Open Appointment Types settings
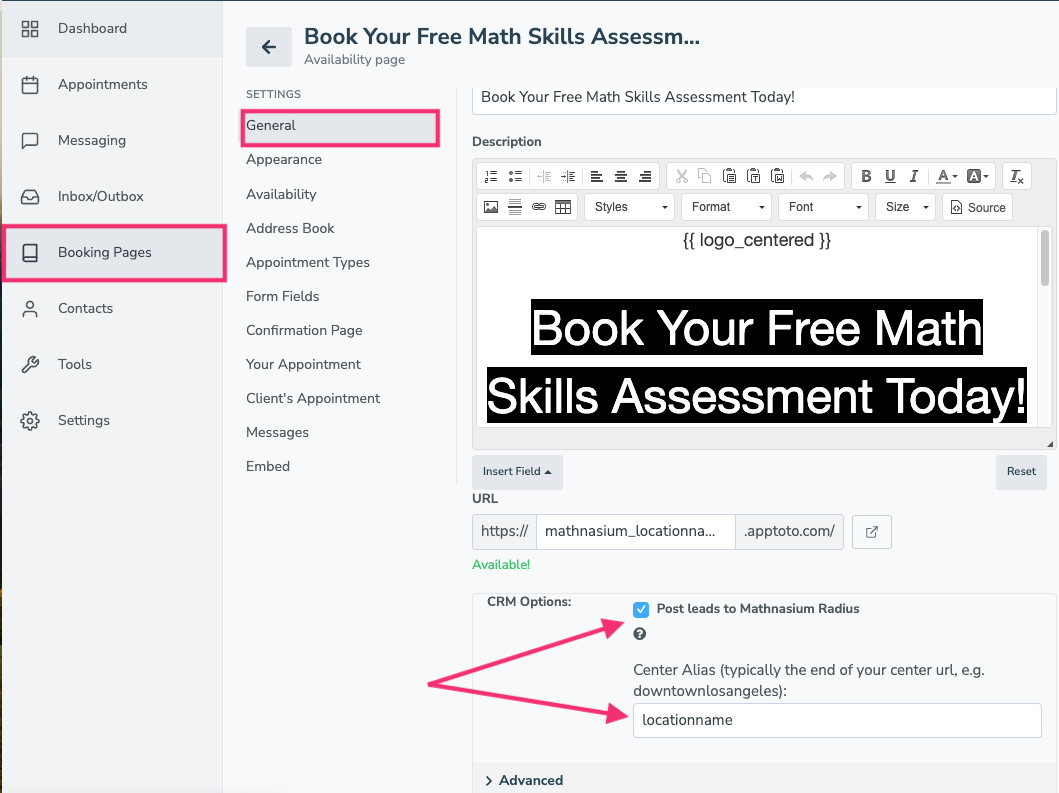The image size is (1059, 793). click(307, 262)
